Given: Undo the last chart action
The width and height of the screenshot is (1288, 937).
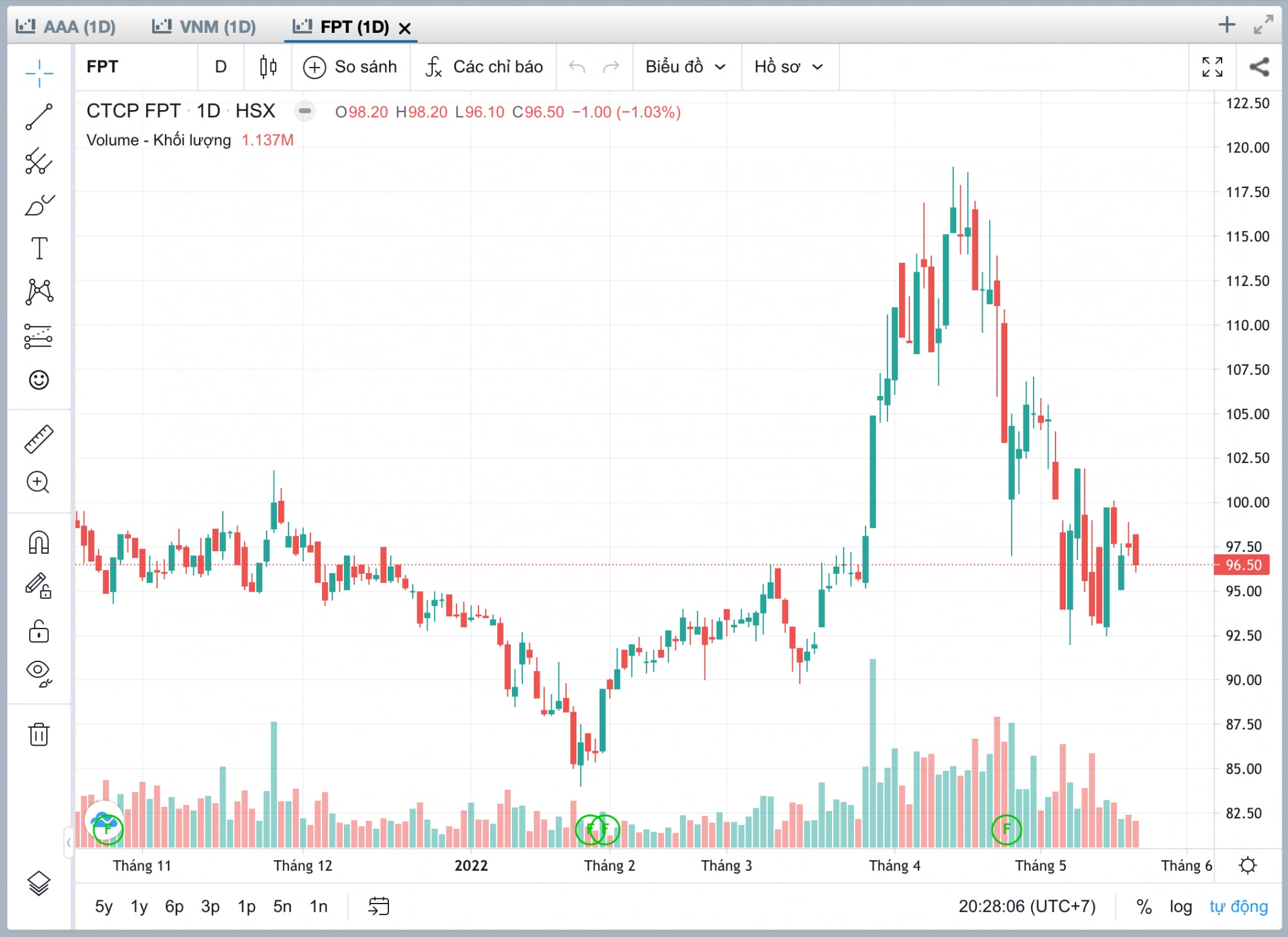Looking at the screenshot, I should (577, 66).
